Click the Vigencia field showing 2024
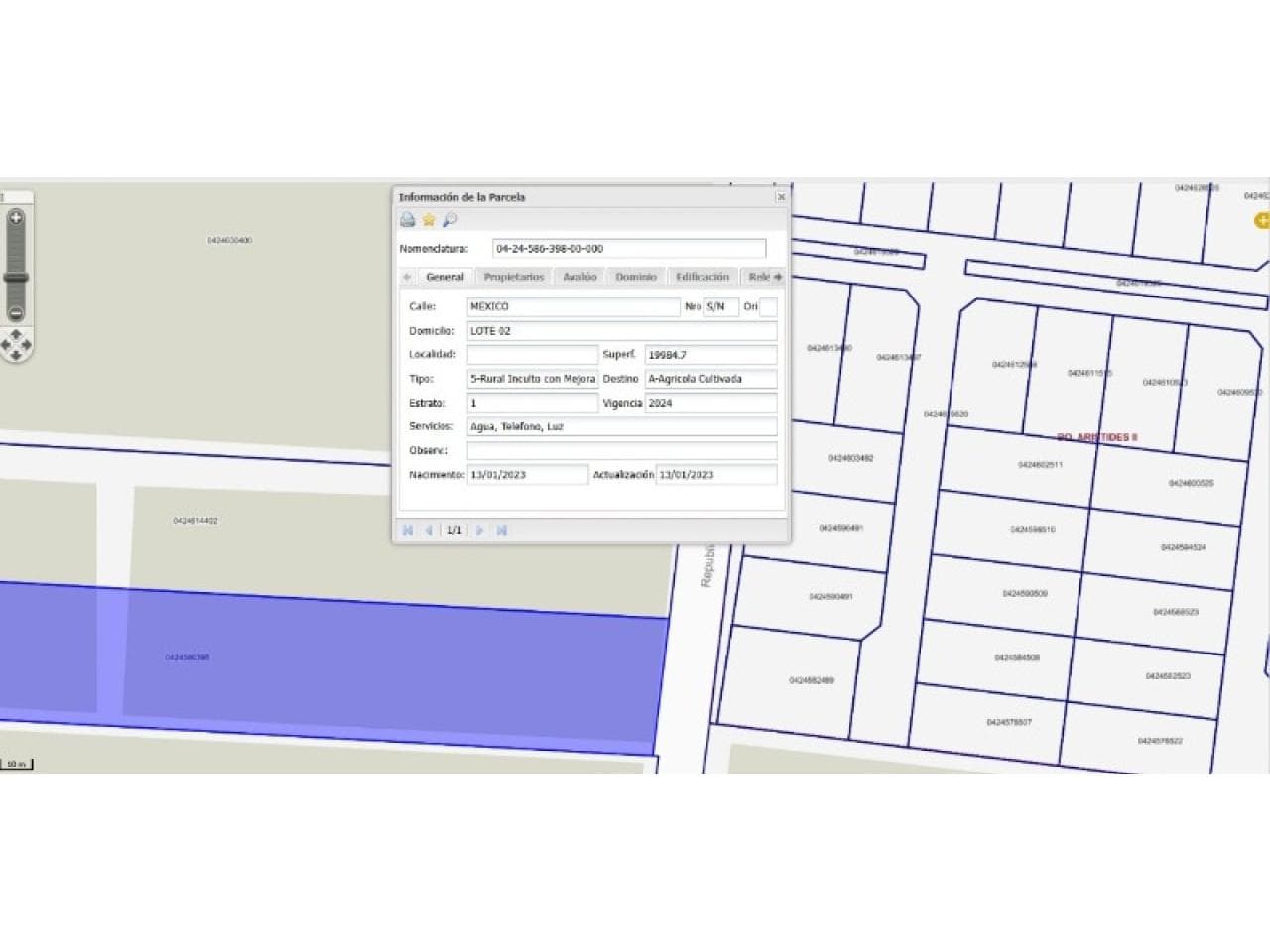The height and width of the screenshot is (952, 1270). coord(711,403)
